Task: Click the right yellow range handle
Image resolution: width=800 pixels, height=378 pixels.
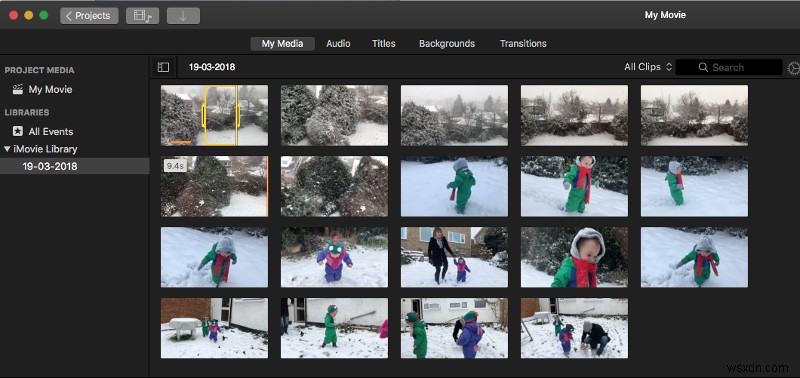Action: tap(238, 115)
